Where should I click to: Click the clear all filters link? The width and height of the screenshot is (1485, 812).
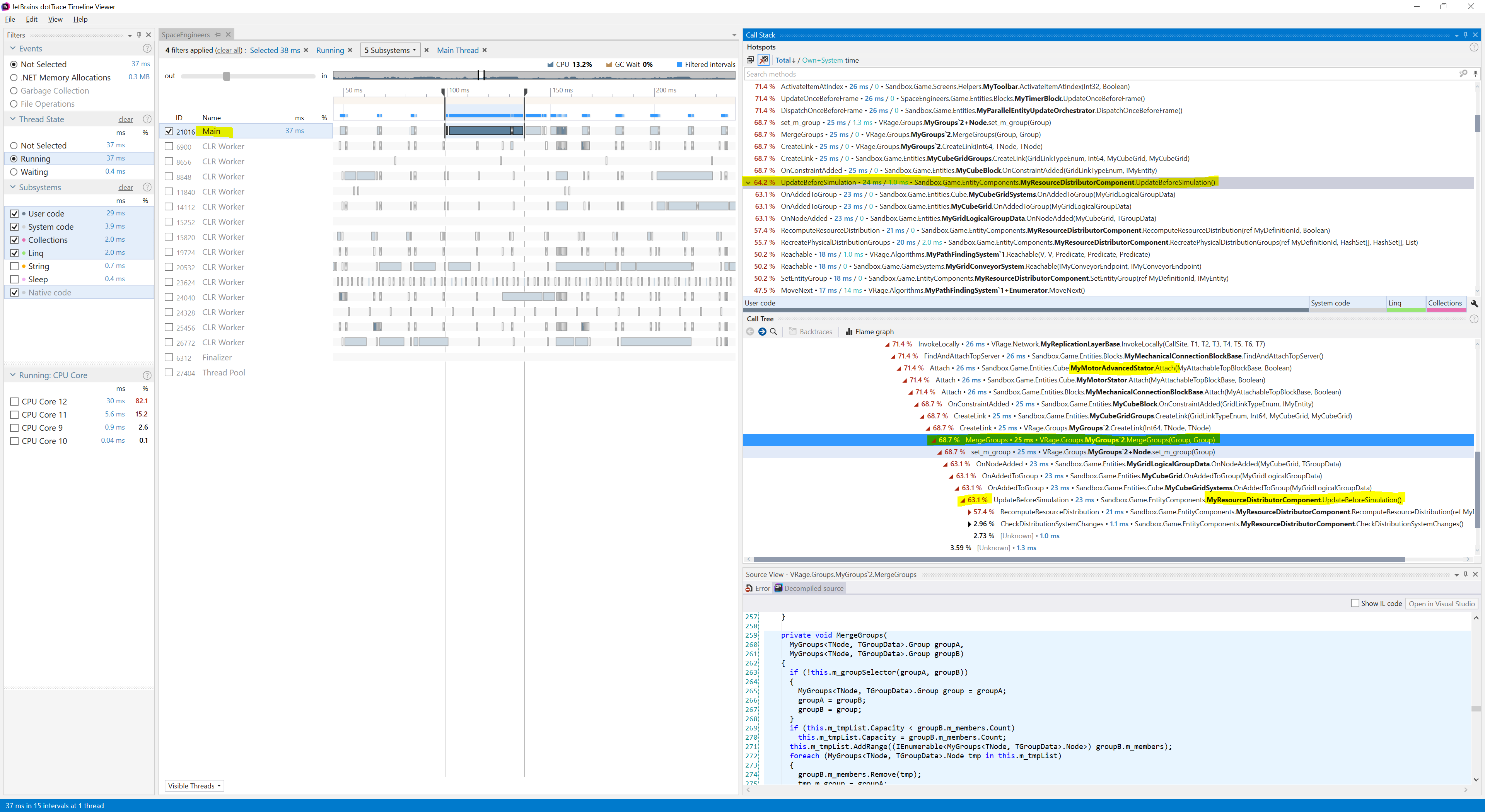point(229,50)
